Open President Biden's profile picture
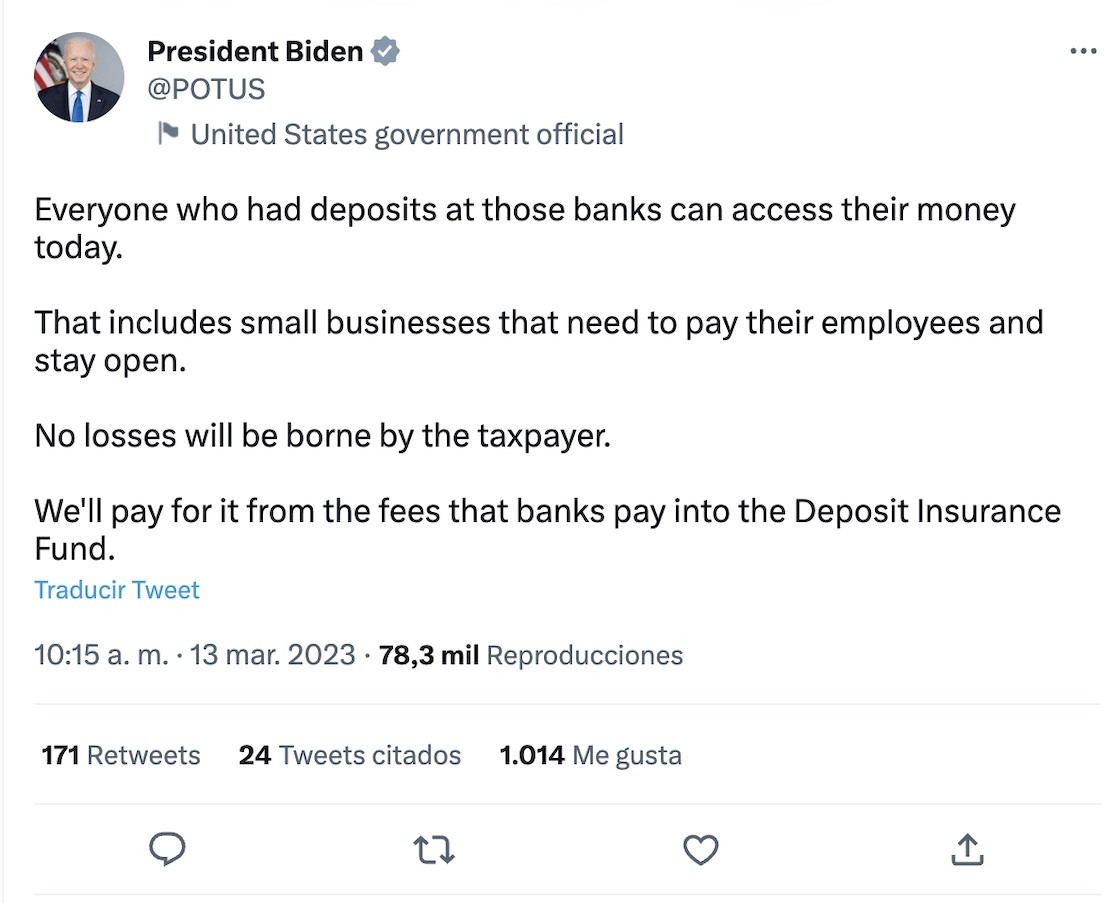Screen dimensions: 1120x903 (x=79, y=77)
